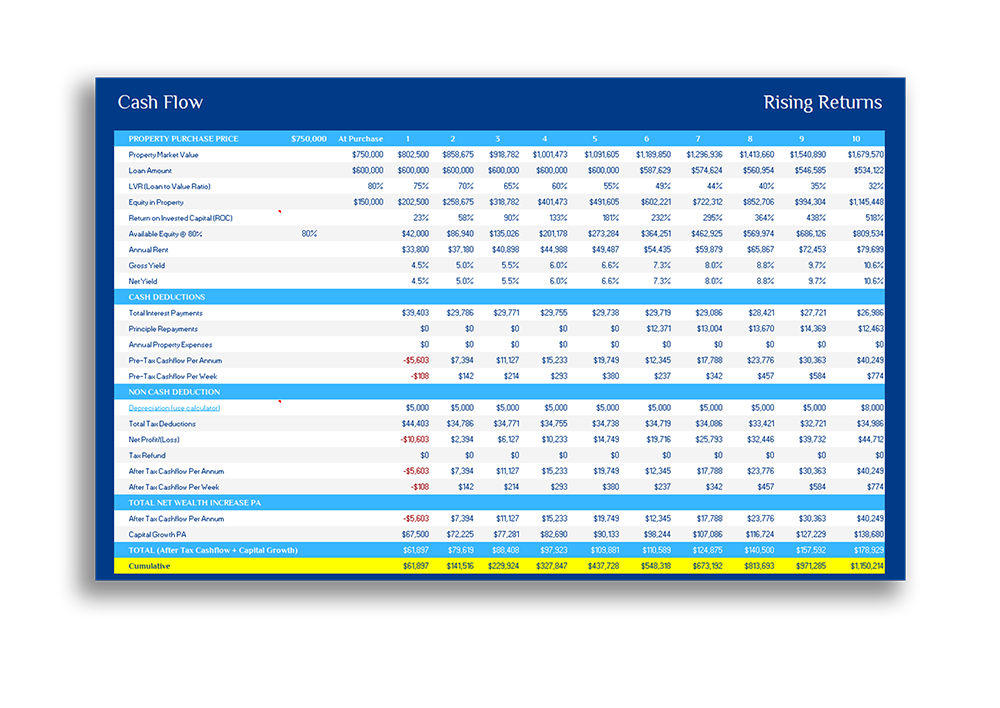Open the Depreciation (use calculator) link
This screenshot has width=1000, height=708.
click(x=174, y=408)
